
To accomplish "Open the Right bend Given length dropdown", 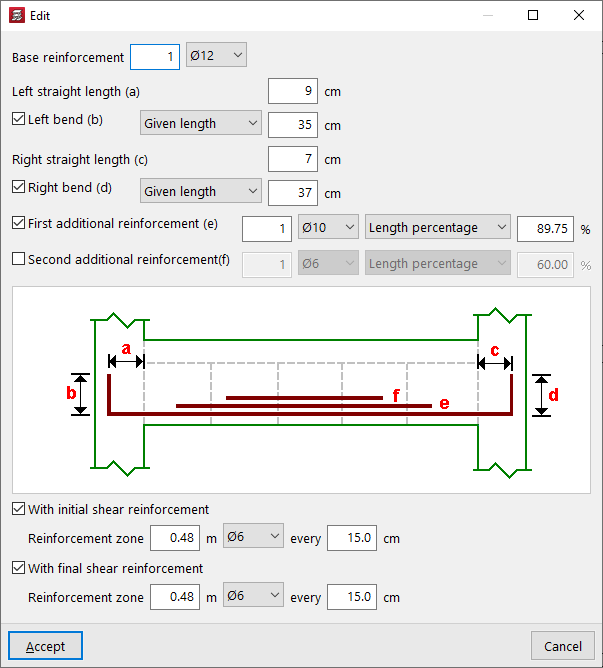I will (x=200, y=192).
